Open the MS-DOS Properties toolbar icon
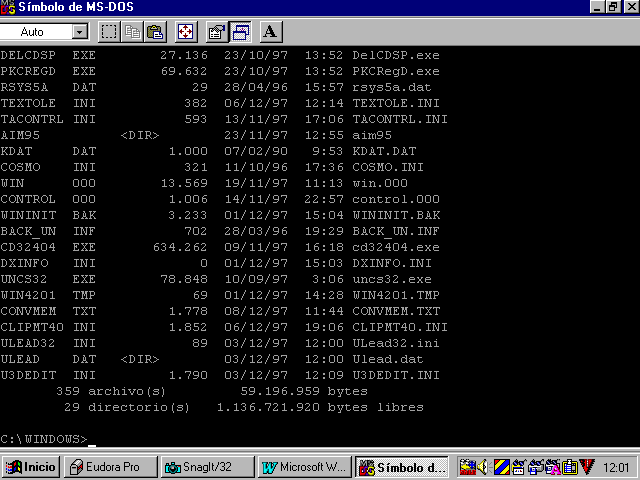Image resolution: width=640 pixels, height=480 pixels. coord(217,32)
